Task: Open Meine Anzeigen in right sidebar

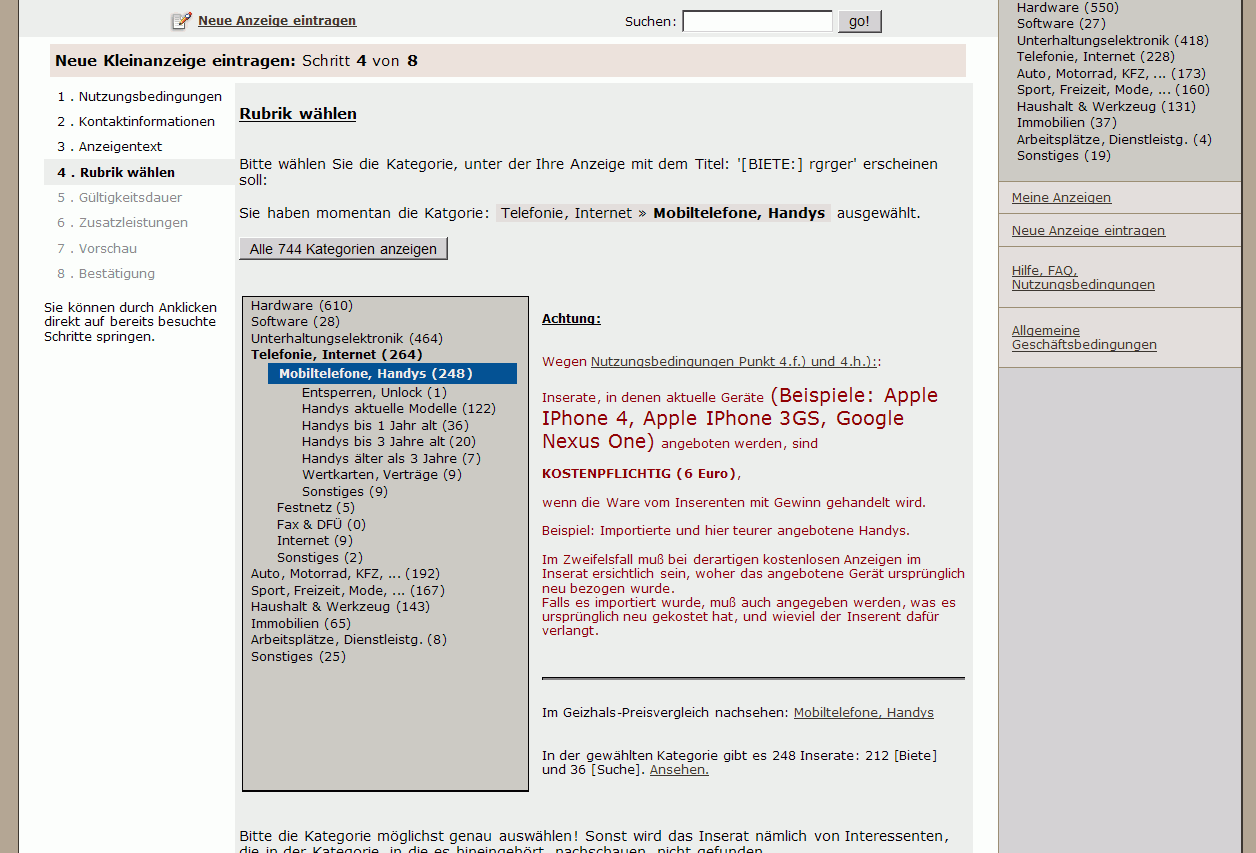Action: tap(1061, 198)
